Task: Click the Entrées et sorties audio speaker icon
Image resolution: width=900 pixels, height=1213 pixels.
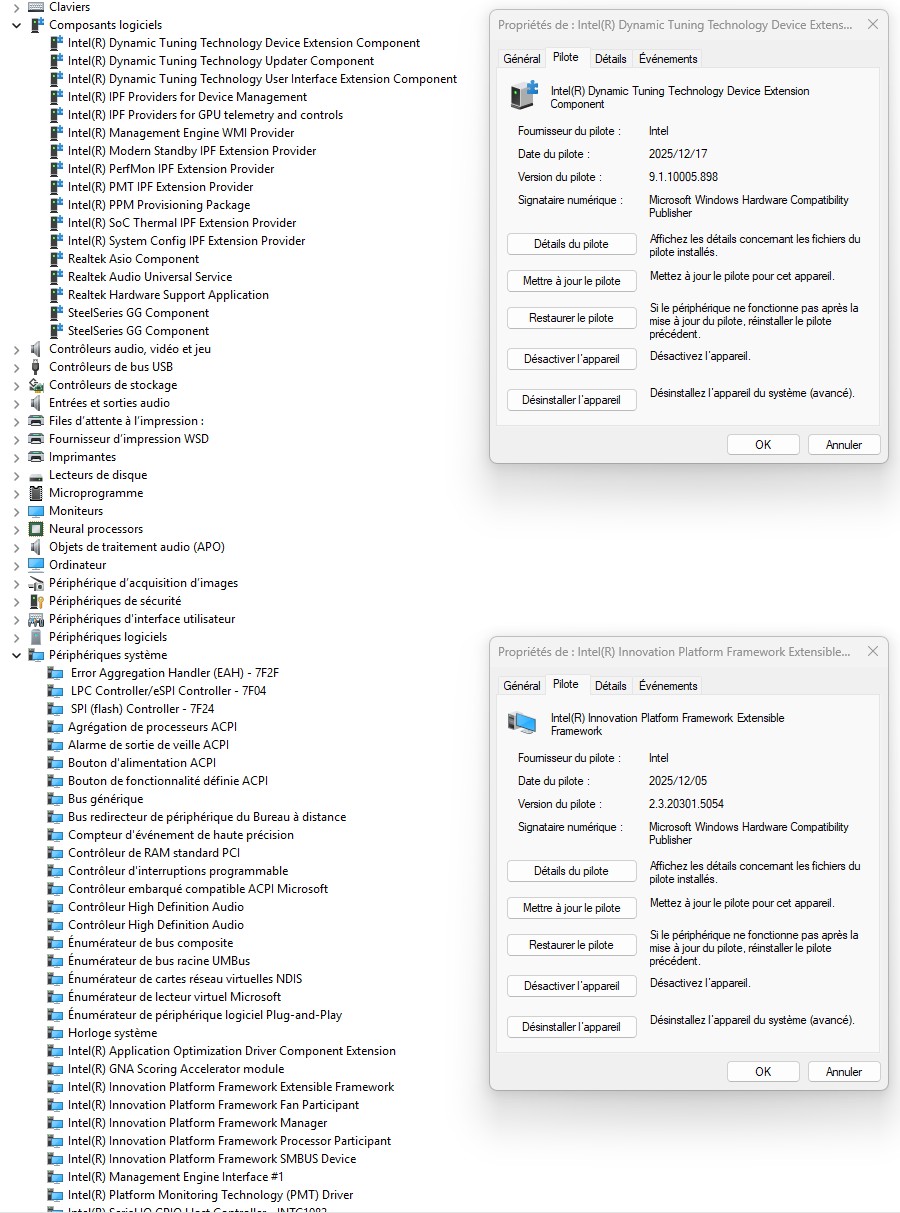Action: (36, 403)
